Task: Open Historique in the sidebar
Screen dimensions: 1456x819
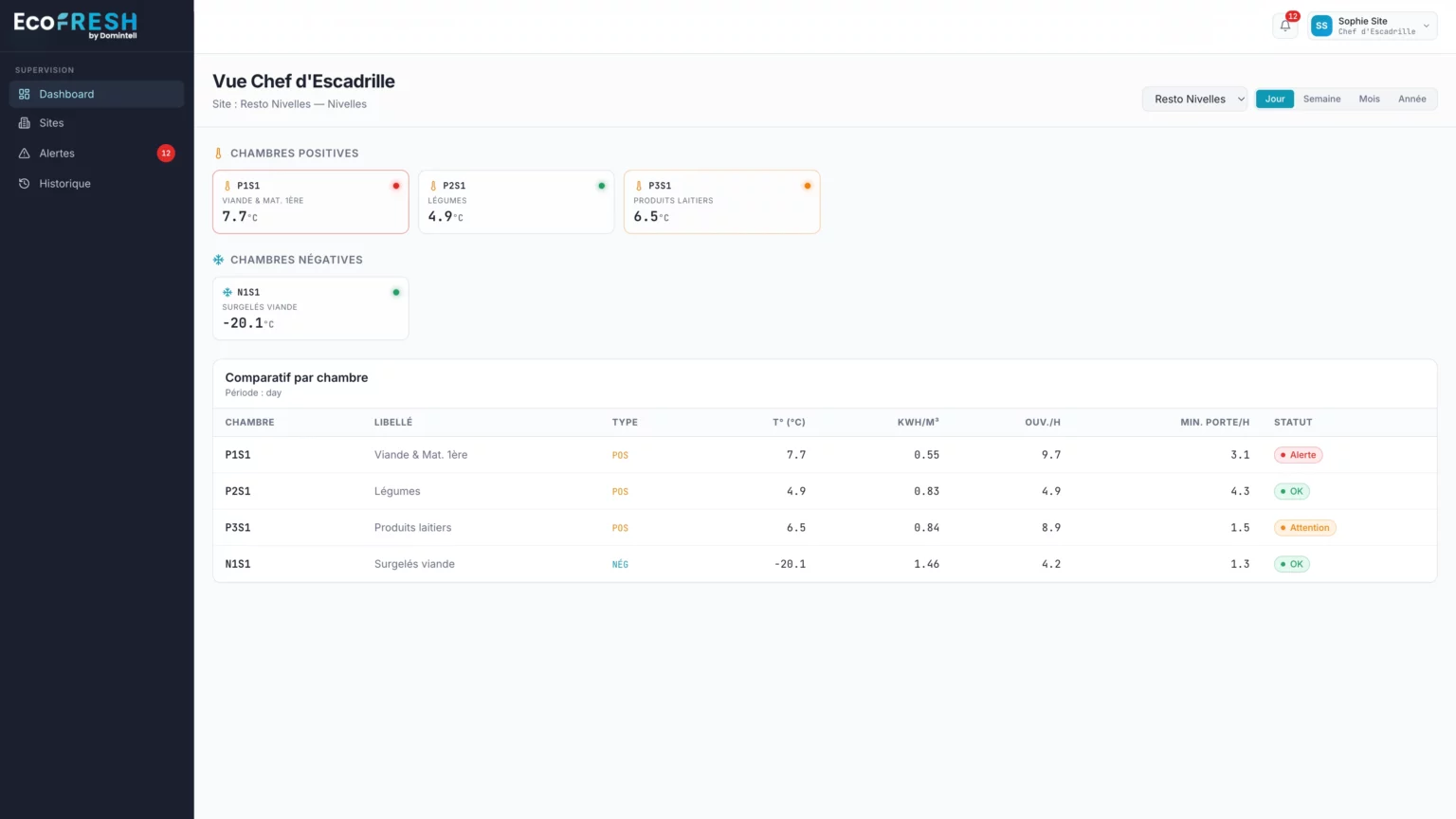Action: (97, 184)
